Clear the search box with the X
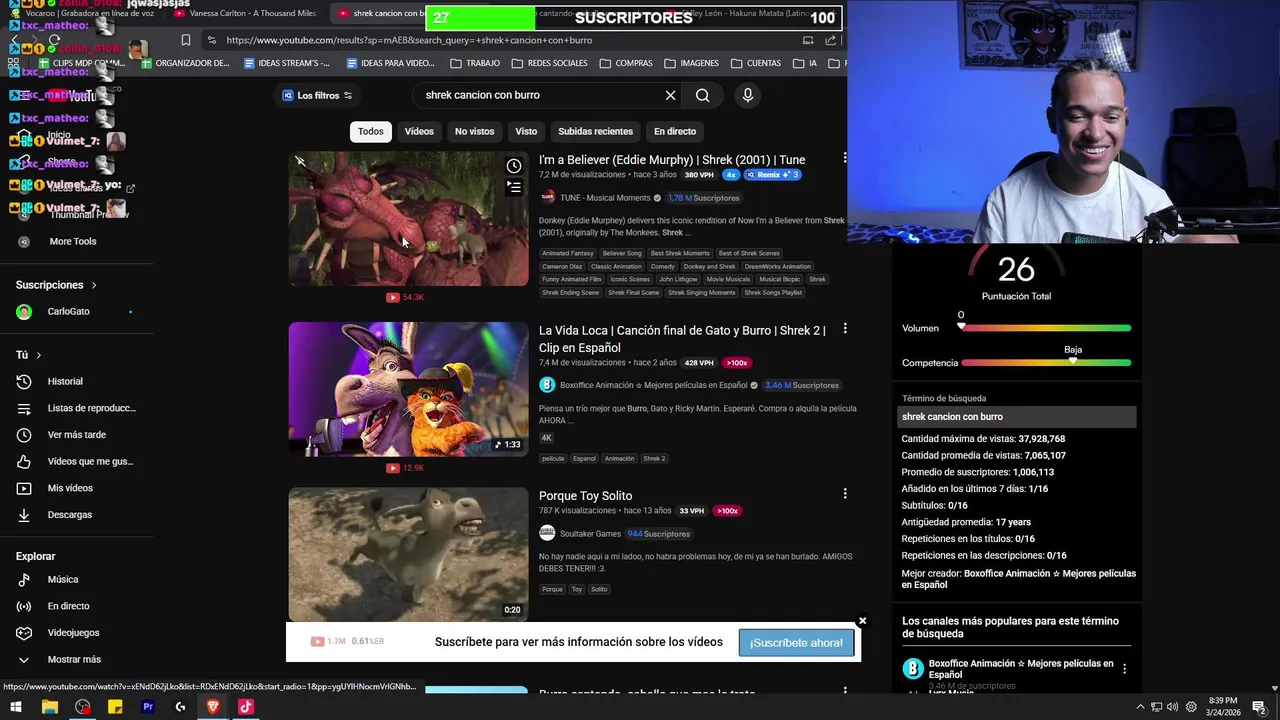Image resolution: width=1280 pixels, height=720 pixels. pos(670,95)
